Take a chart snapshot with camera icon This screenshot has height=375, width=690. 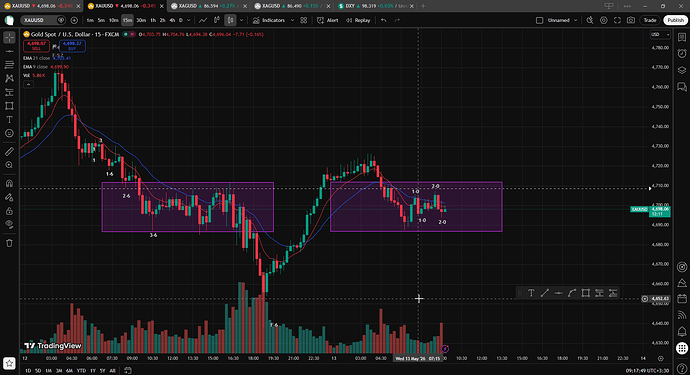point(631,20)
